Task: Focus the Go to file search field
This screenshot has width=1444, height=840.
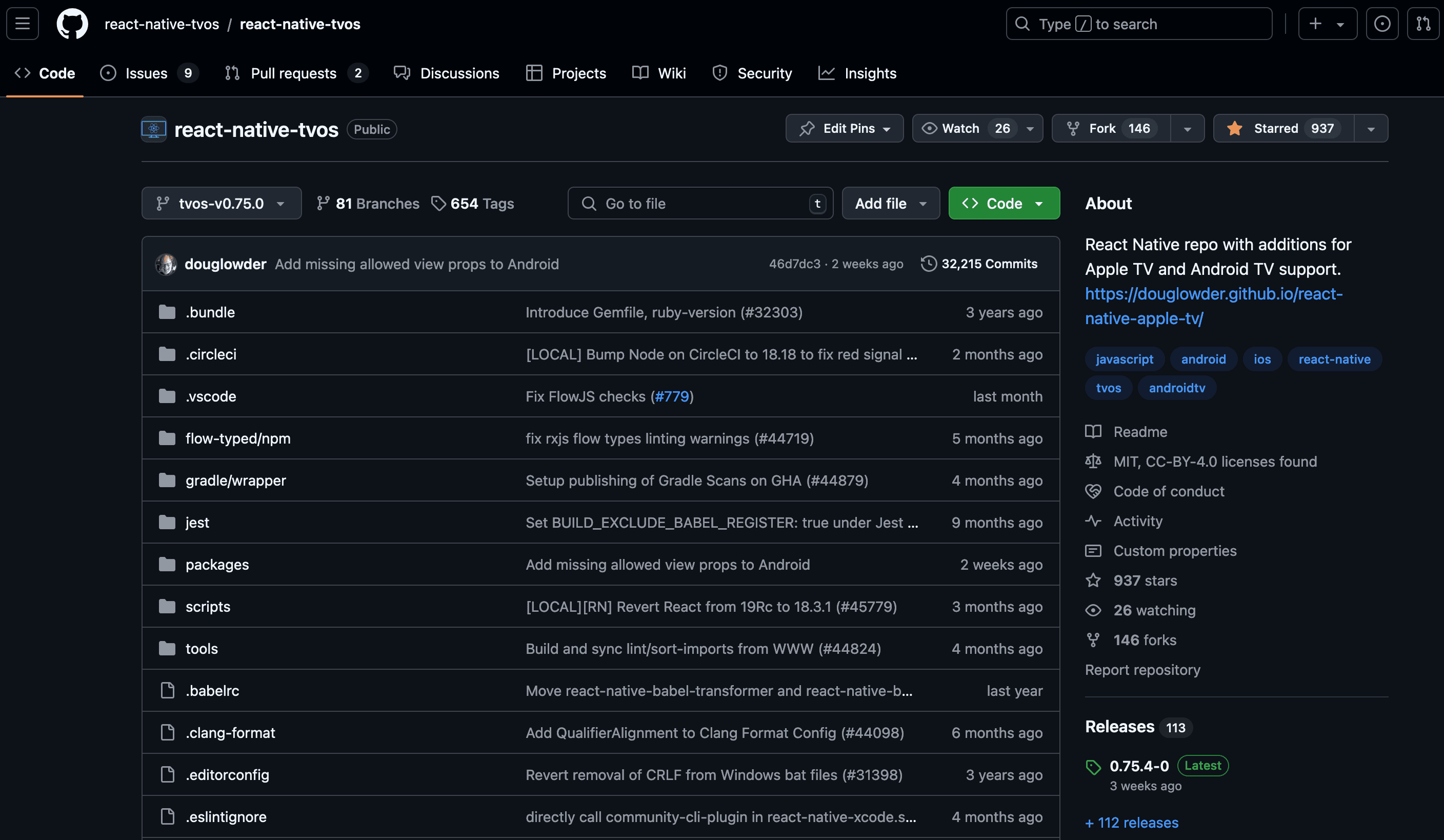Action: [x=700, y=203]
